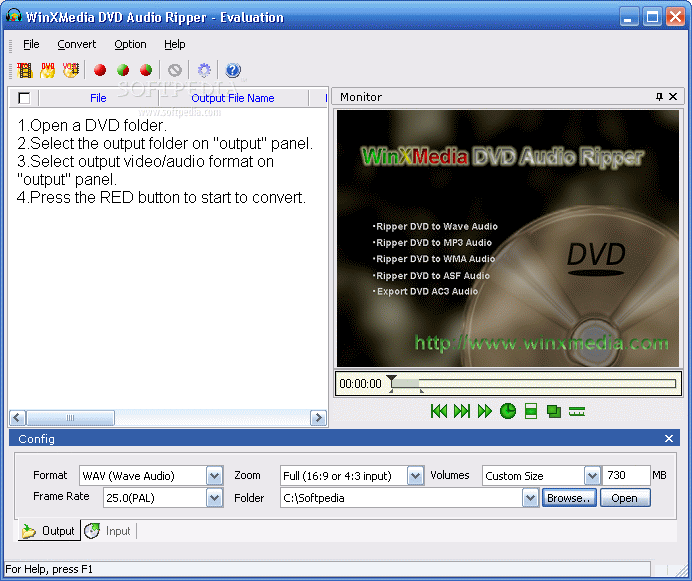Click the Open folder button
The image size is (692, 581).
tap(625, 498)
